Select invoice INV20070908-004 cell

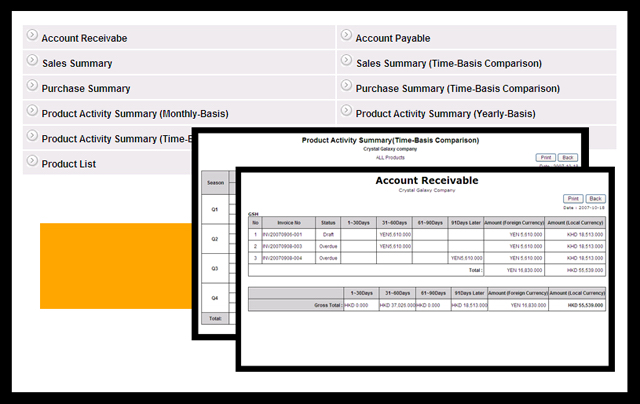click(289, 258)
